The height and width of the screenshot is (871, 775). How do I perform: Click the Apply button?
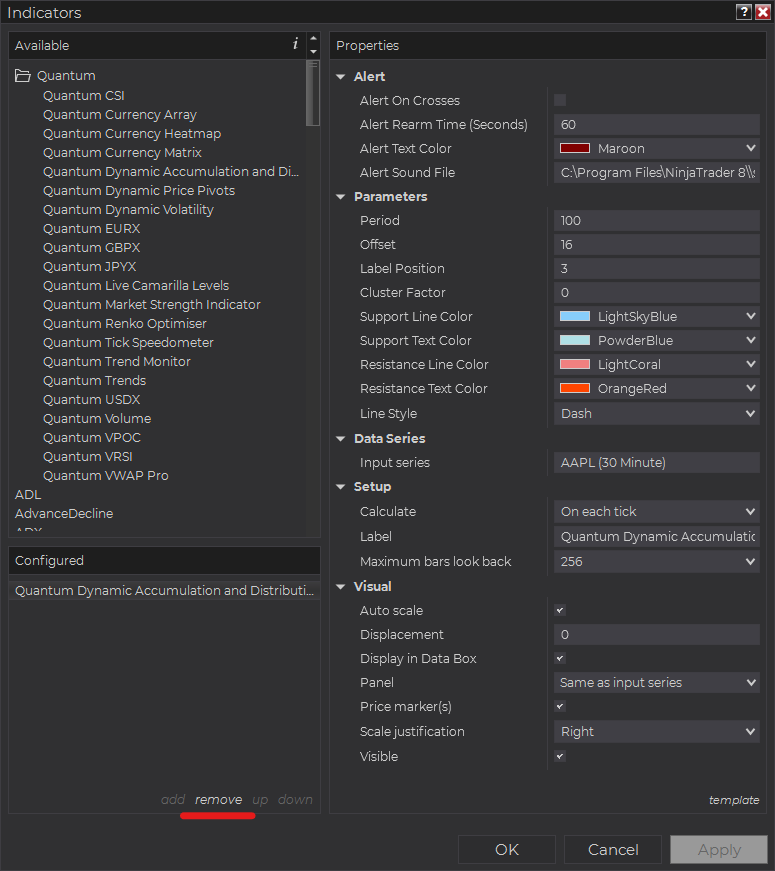pyautogui.click(x=719, y=849)
